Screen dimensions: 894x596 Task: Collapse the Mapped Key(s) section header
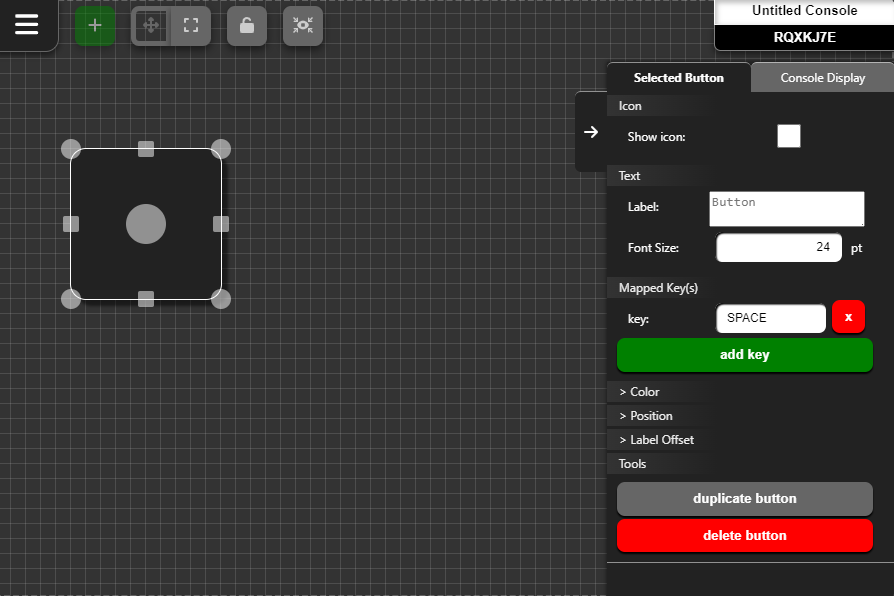(659, 288)
